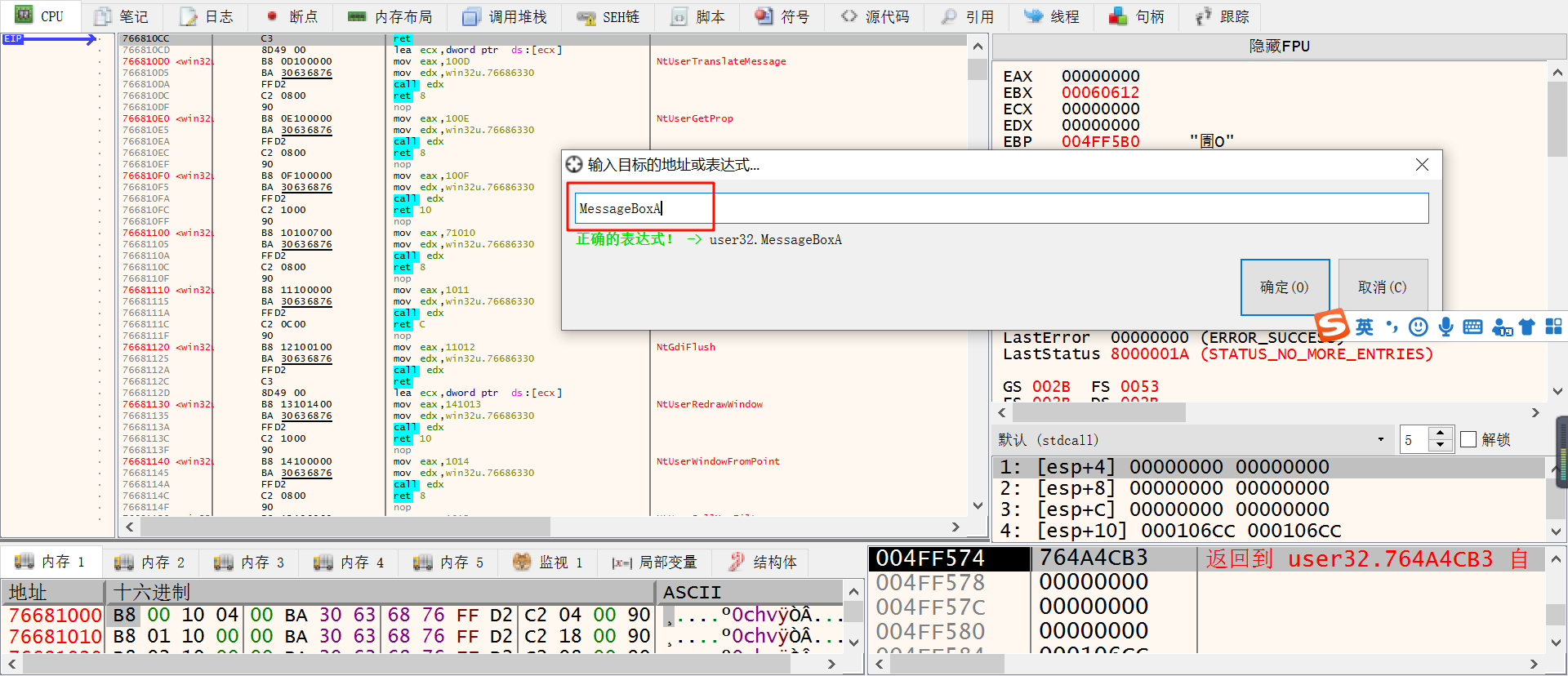The width and height of the screenshot is (1568, 676).
Task: Click the Sogou input method S logo
Action: (1332, 325)
